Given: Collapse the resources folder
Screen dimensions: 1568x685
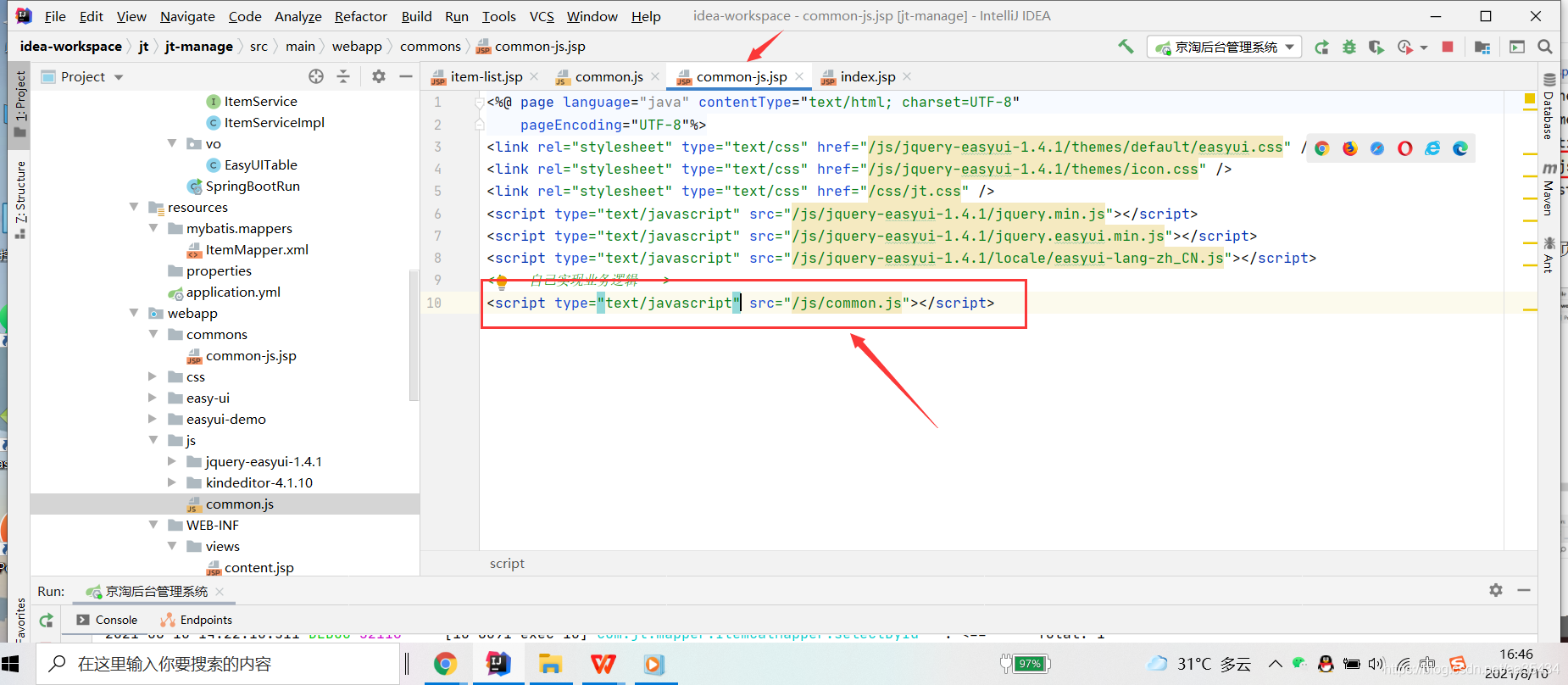Looking at the screenshot, I should point(134,207).
